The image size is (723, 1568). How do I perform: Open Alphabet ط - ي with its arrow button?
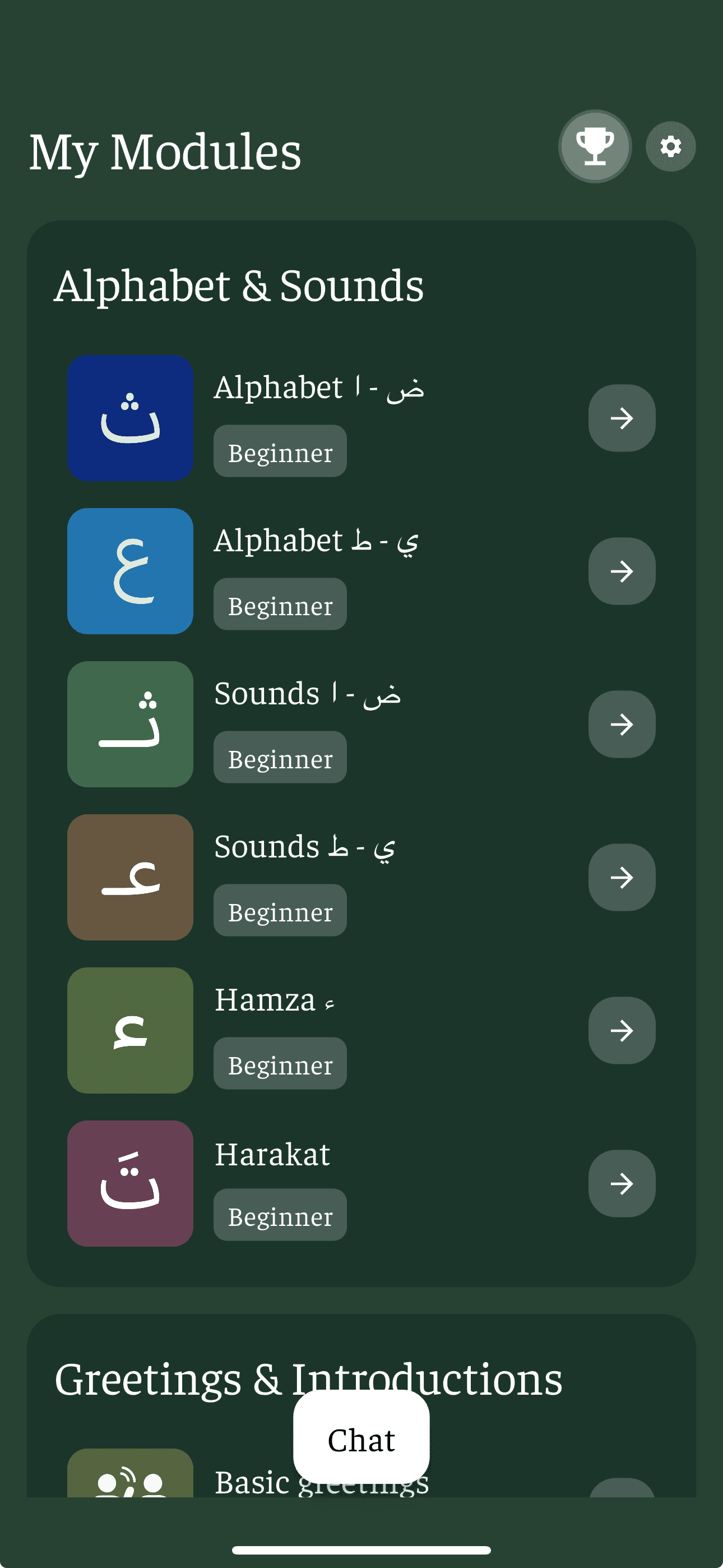[x=622, y=571]
